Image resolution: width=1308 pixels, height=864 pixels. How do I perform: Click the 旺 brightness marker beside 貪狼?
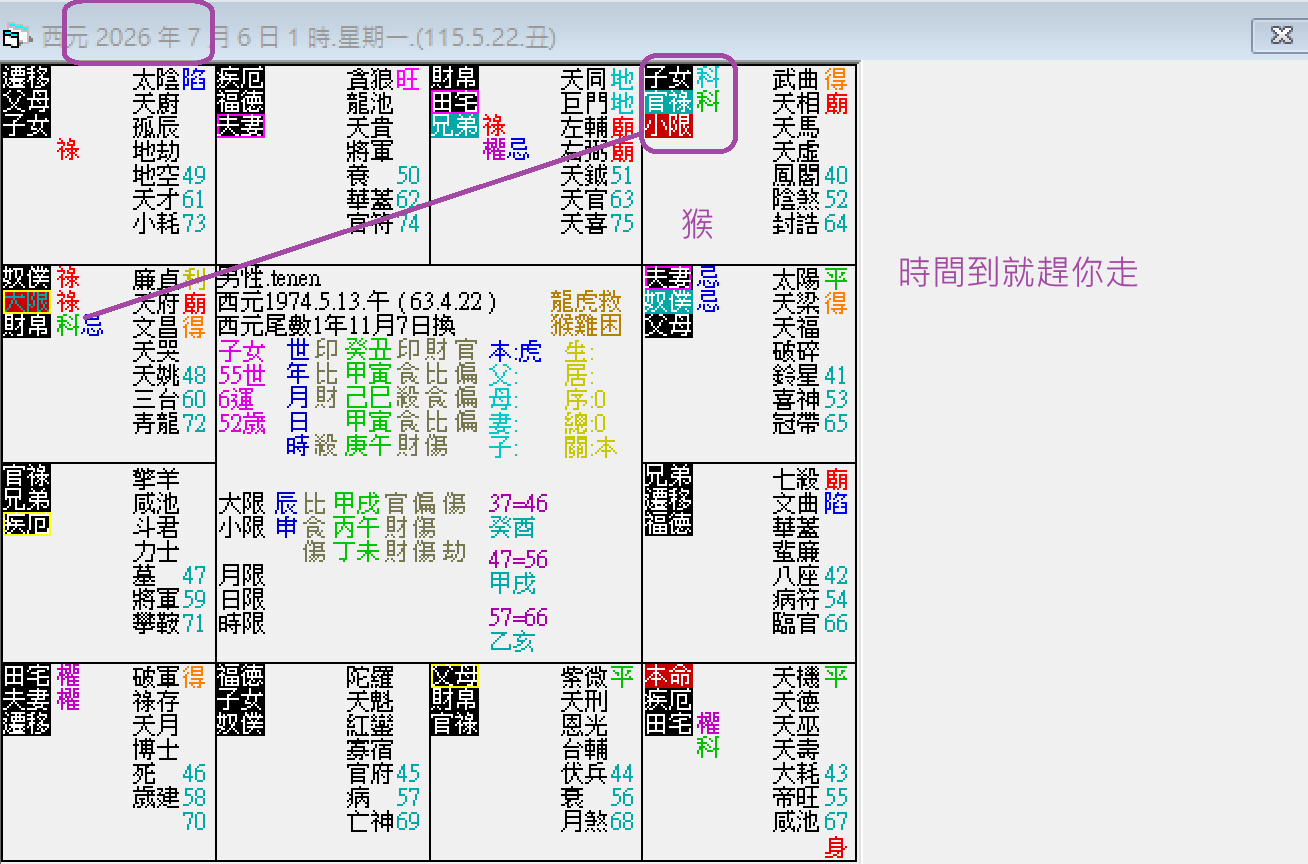(408, 79)
